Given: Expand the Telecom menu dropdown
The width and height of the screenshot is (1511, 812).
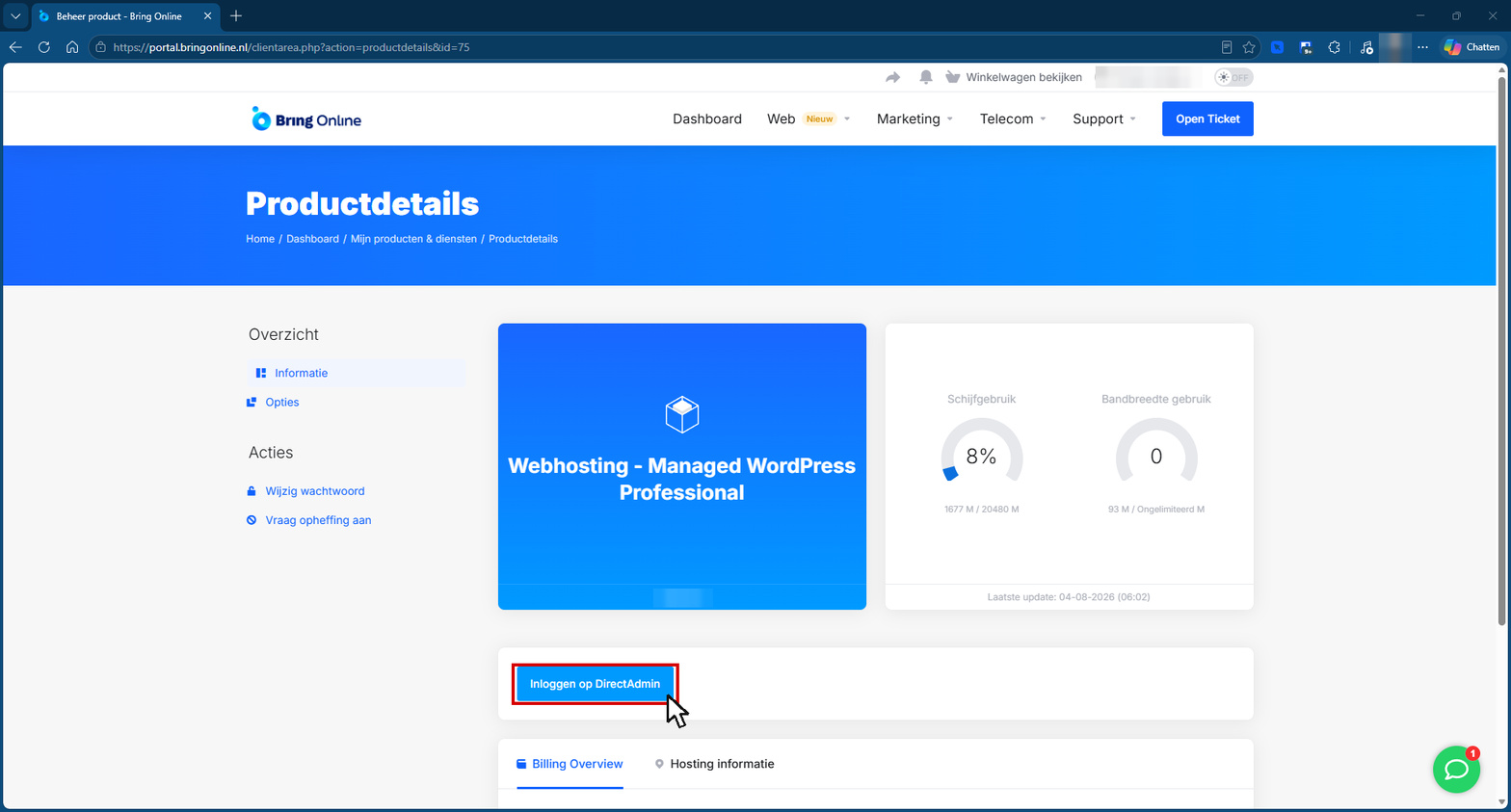Looking at the screenshot, I should (x=1013, y=118).
